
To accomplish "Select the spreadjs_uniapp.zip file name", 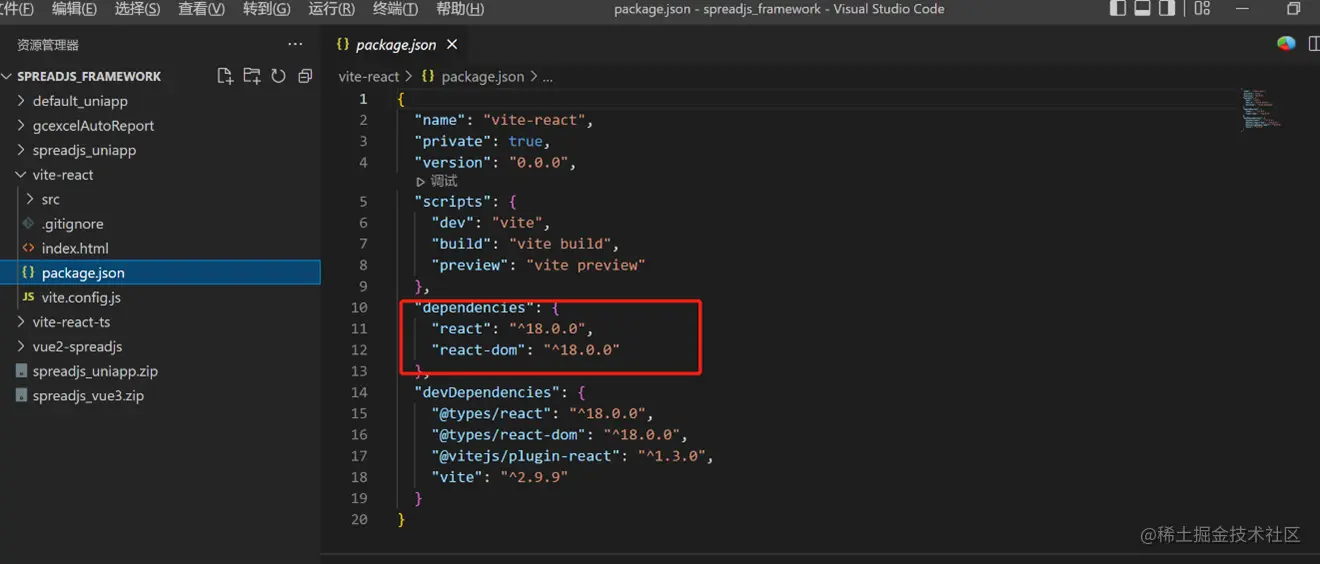I will 95,371.
